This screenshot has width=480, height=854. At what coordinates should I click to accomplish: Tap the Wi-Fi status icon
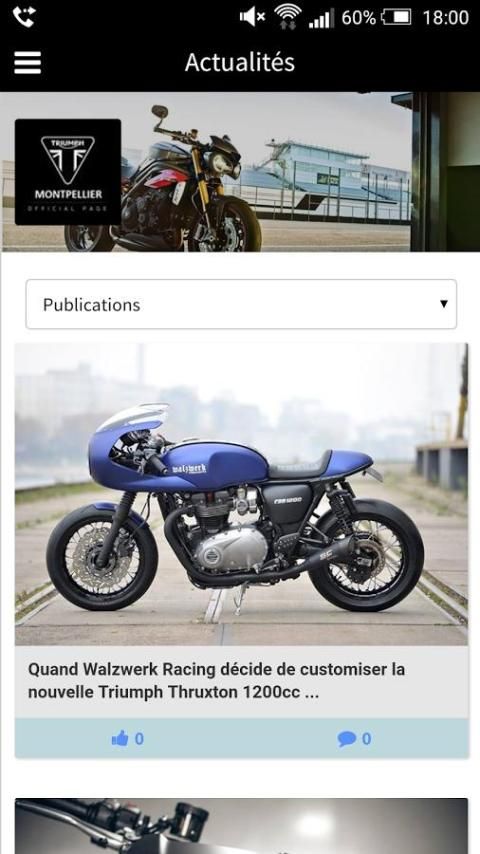click(x=288, y=16)
